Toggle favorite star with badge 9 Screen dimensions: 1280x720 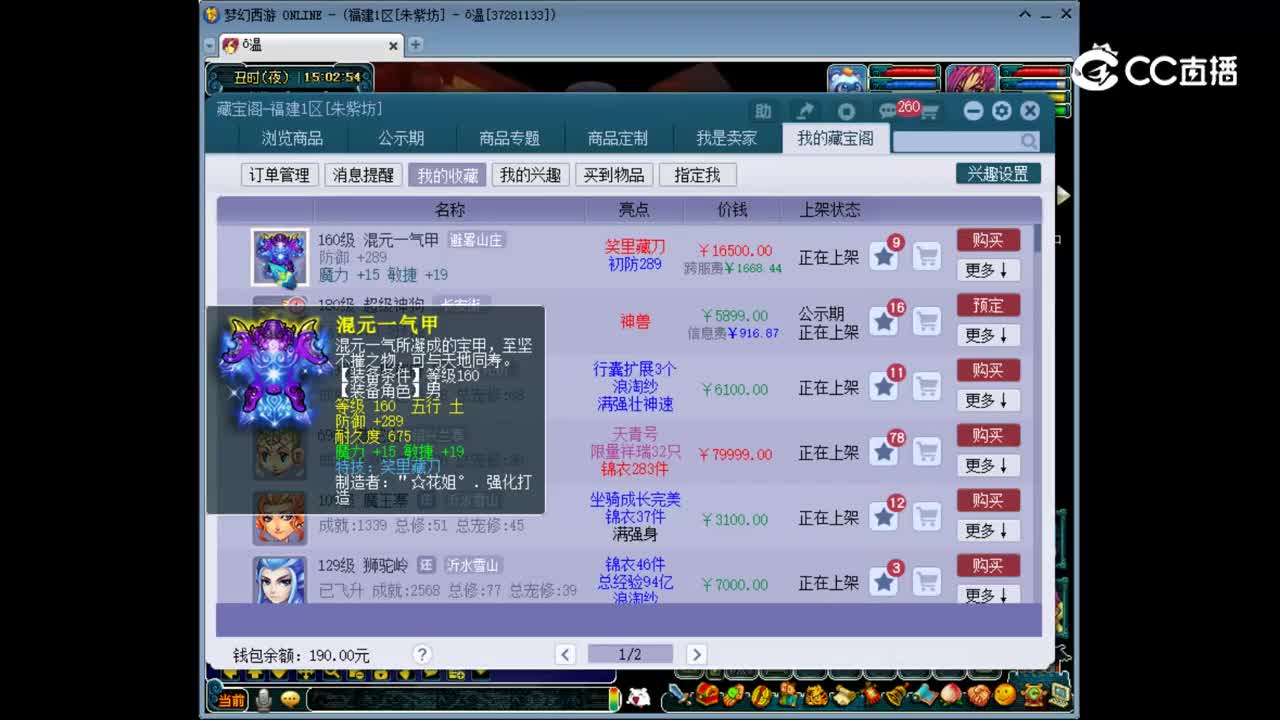coord(883,257)
